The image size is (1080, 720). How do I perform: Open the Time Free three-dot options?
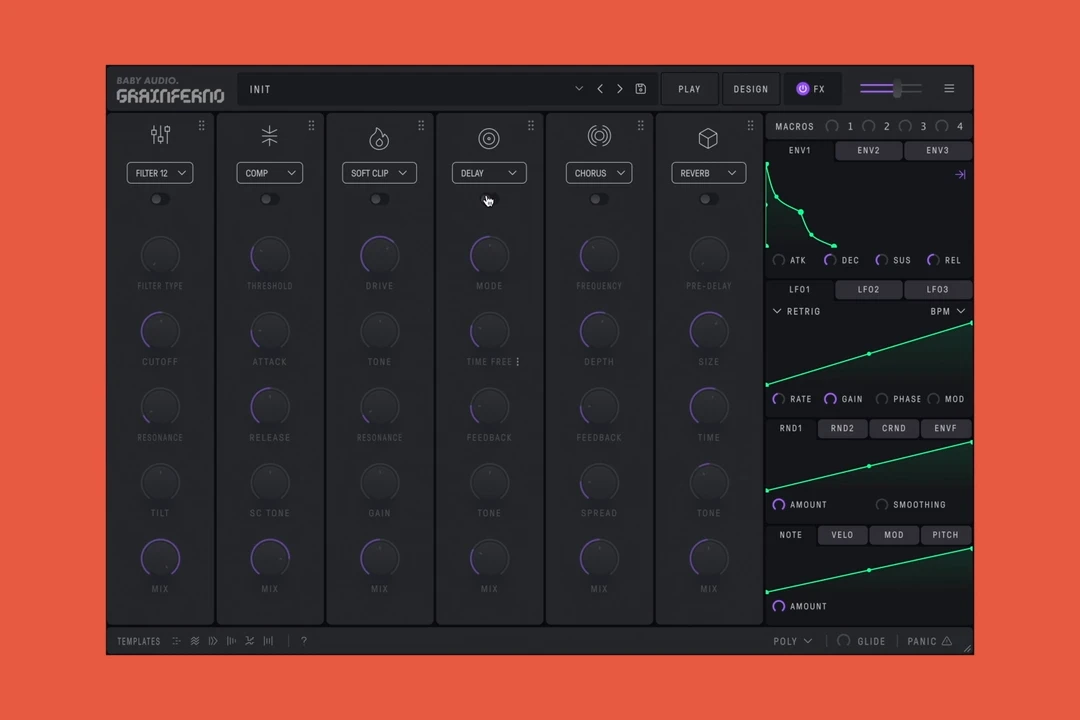(x=518, y=362)
